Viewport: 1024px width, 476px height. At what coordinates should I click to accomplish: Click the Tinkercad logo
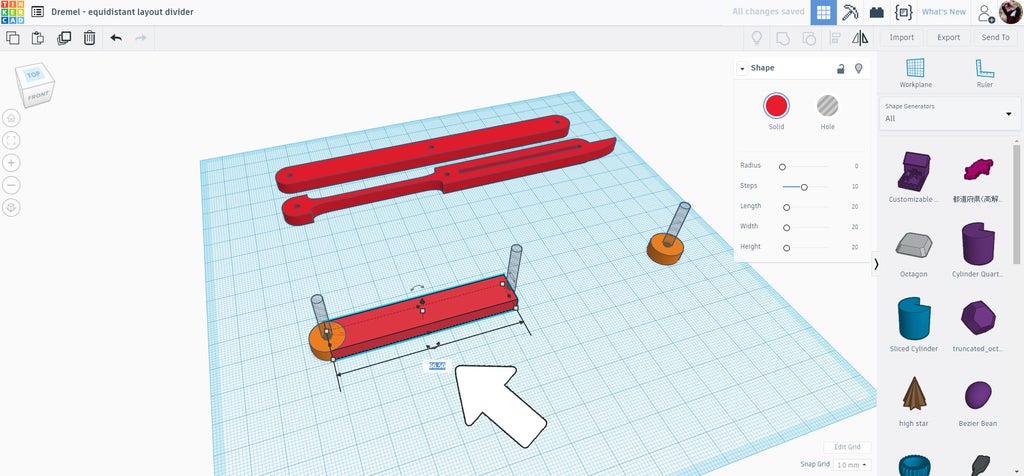click(12, 12)
